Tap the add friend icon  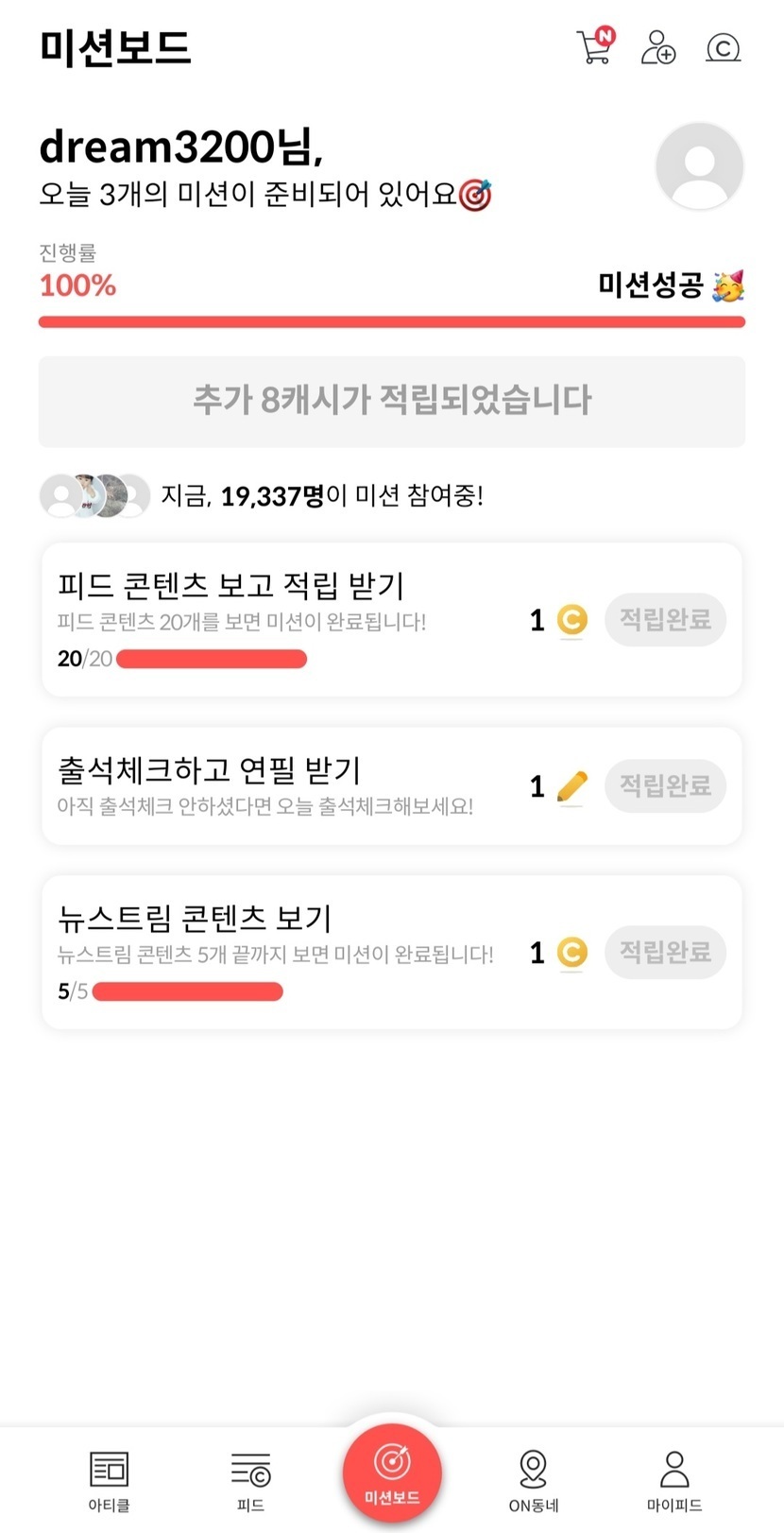click(658, 47)
